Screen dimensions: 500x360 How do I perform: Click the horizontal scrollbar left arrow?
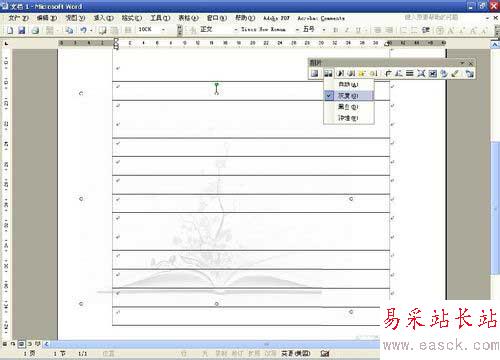(46, 344)
